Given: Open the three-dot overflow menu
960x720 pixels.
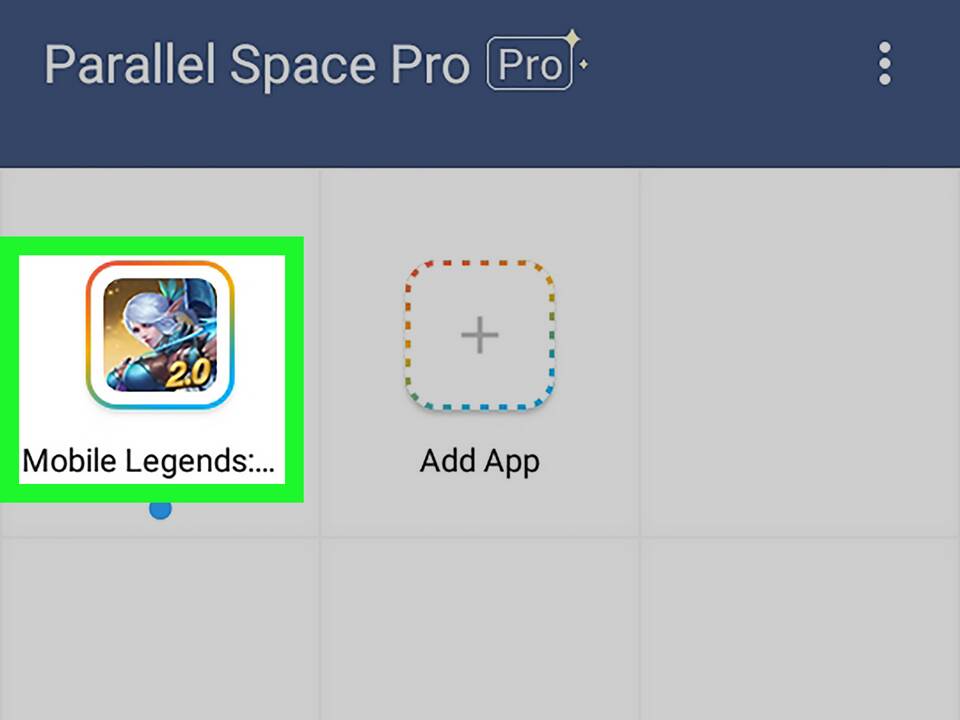Looking at the screenshot, I should pos(885,64).
